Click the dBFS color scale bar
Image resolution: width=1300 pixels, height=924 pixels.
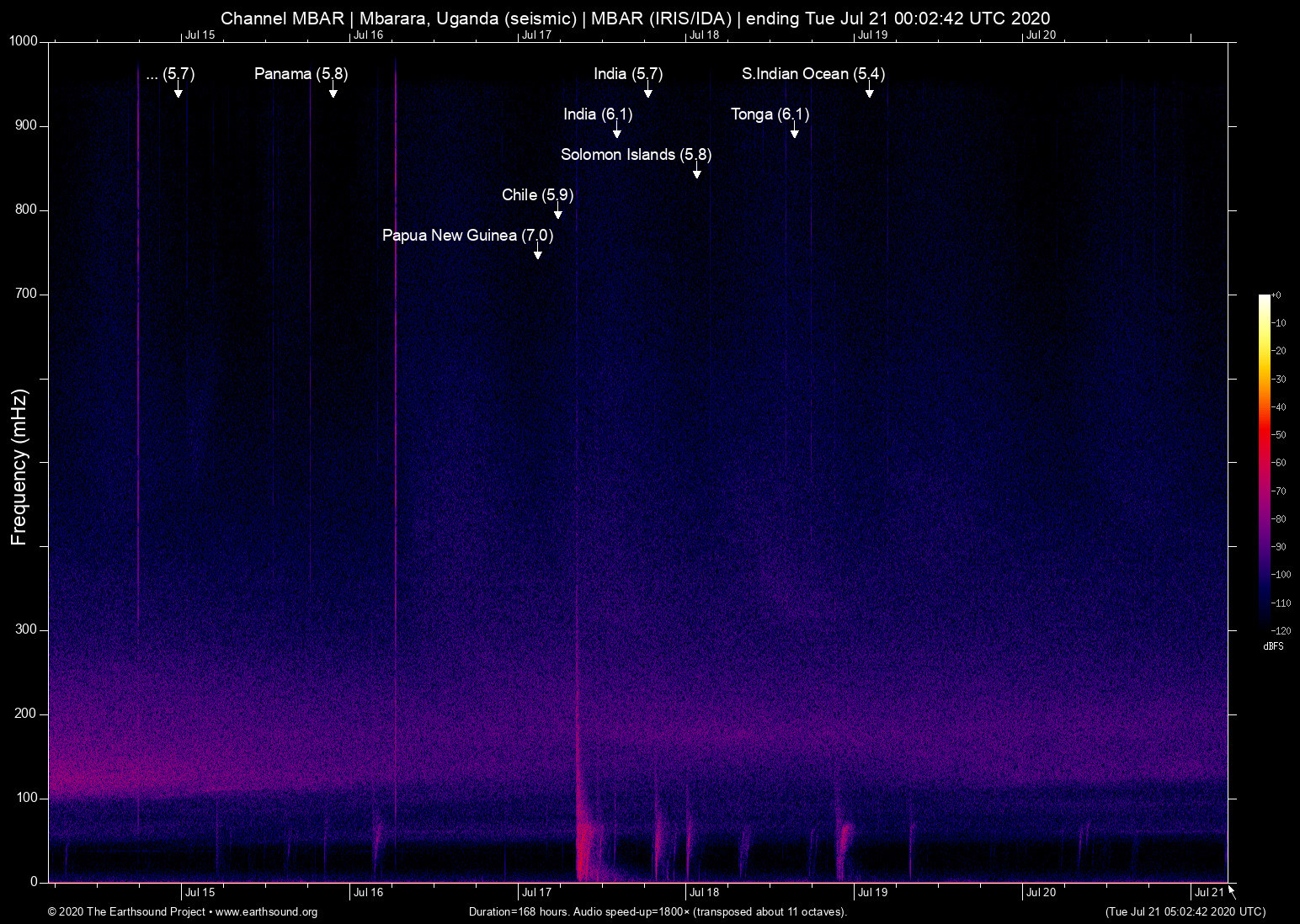point(1264,461)
